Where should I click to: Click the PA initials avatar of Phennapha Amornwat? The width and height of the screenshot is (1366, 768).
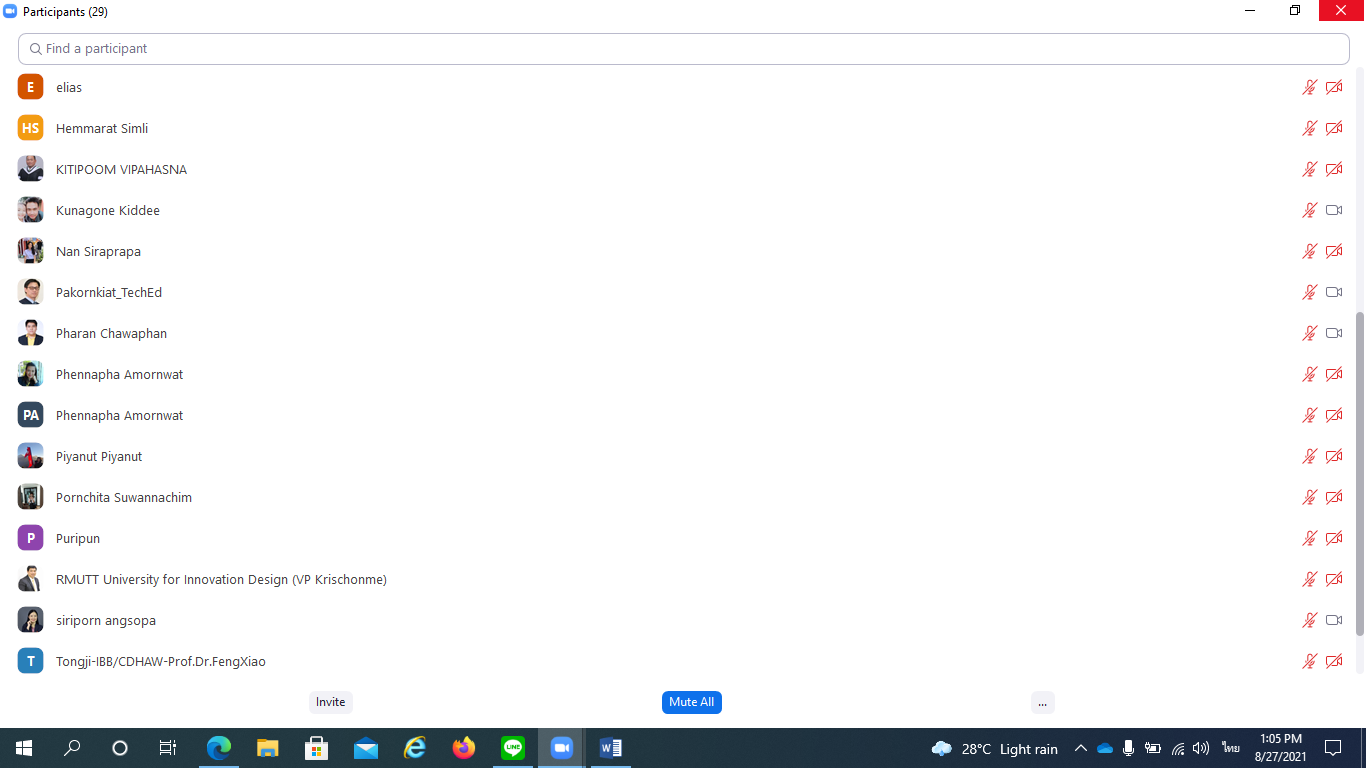tap(30, 415)
